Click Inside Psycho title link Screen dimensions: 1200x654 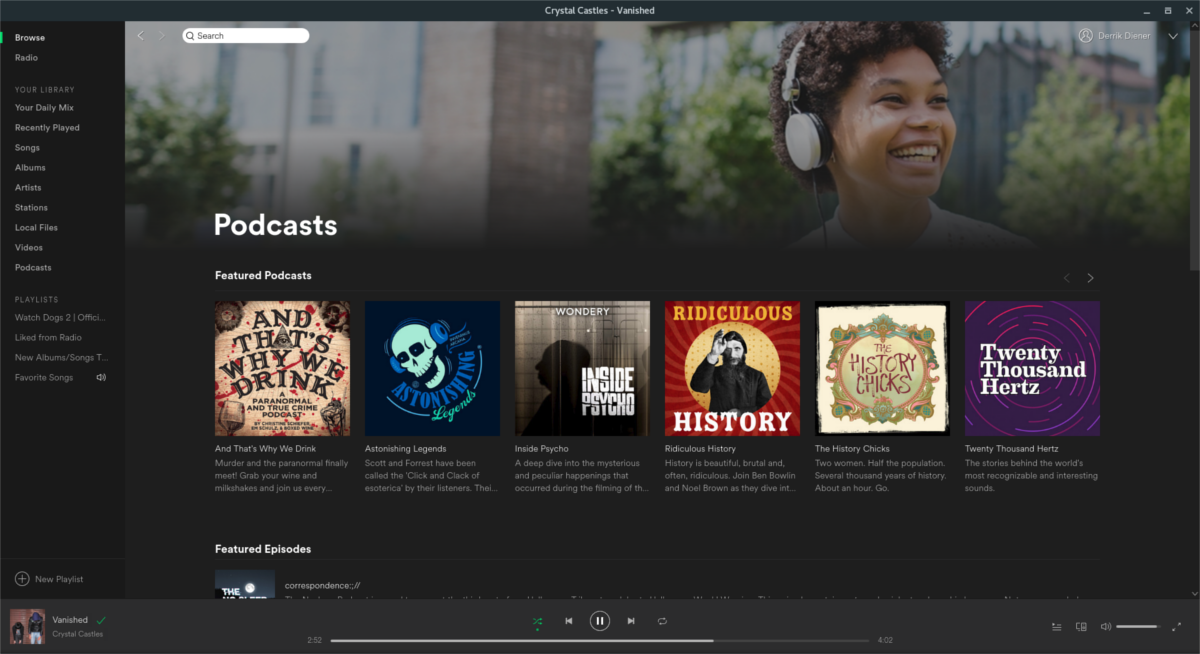click(542, 449)
